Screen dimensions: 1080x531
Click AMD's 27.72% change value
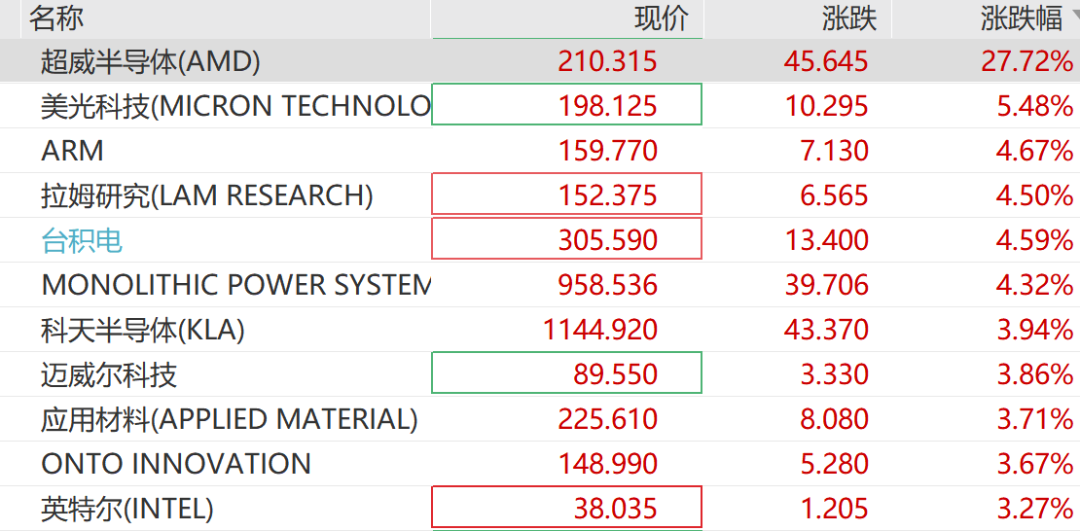[1027, 62]
